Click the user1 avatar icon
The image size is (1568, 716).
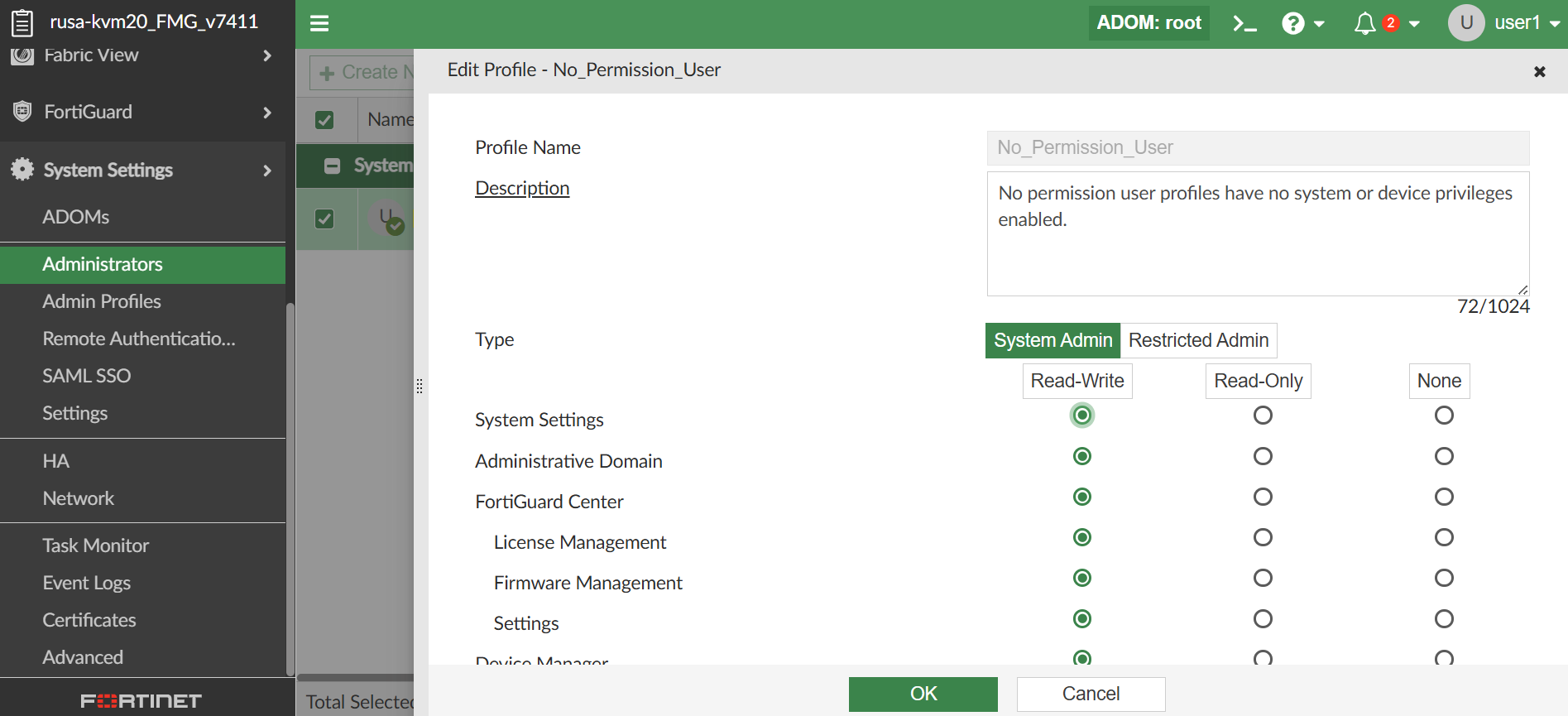click(x=1466, y=22)
